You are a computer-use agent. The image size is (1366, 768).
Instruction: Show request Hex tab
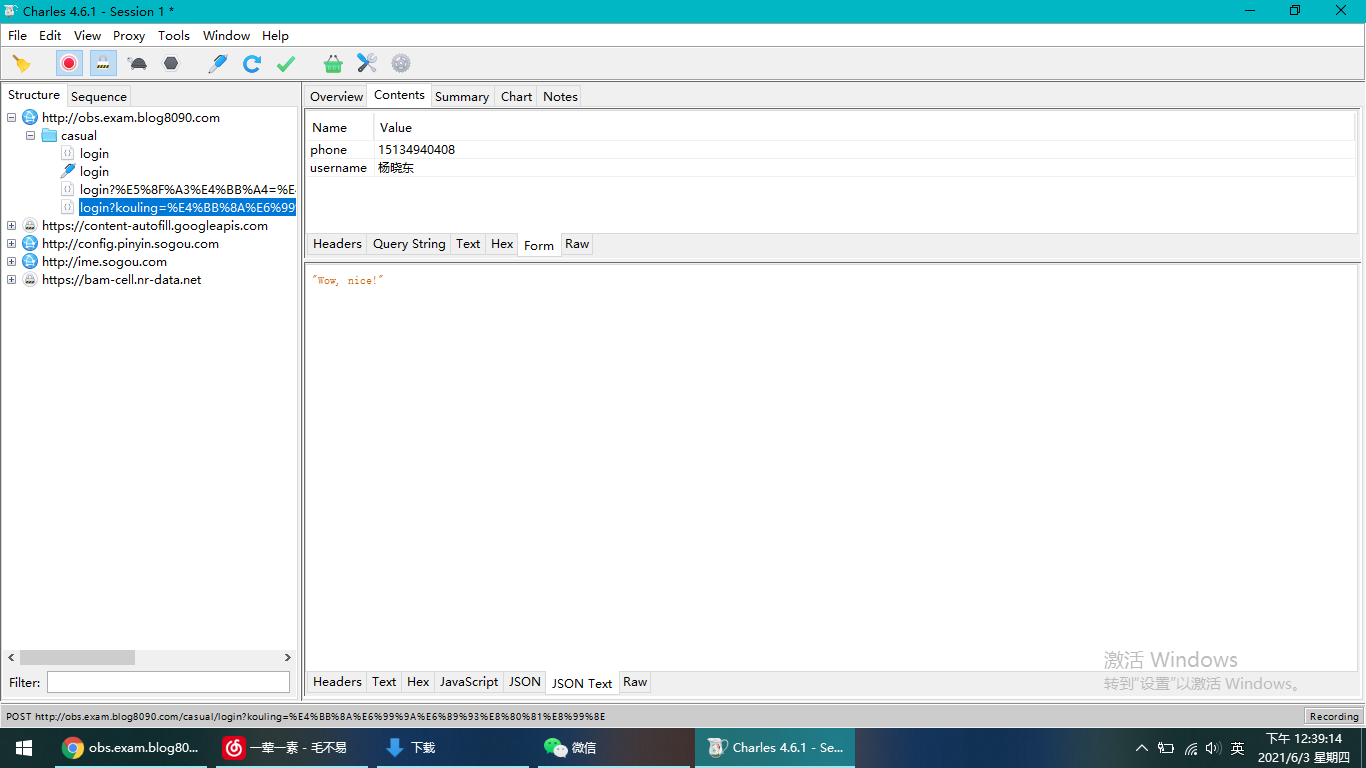point(502,244)
